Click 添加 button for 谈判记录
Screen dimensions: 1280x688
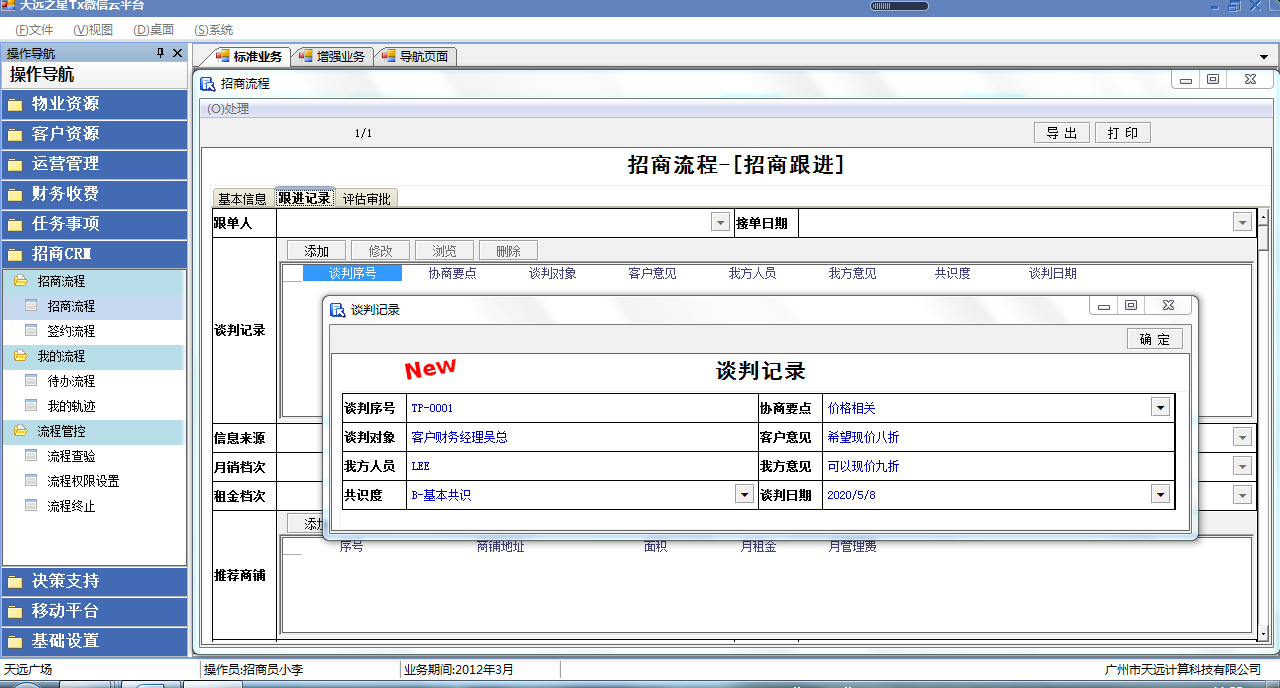[x=316, y=251]
